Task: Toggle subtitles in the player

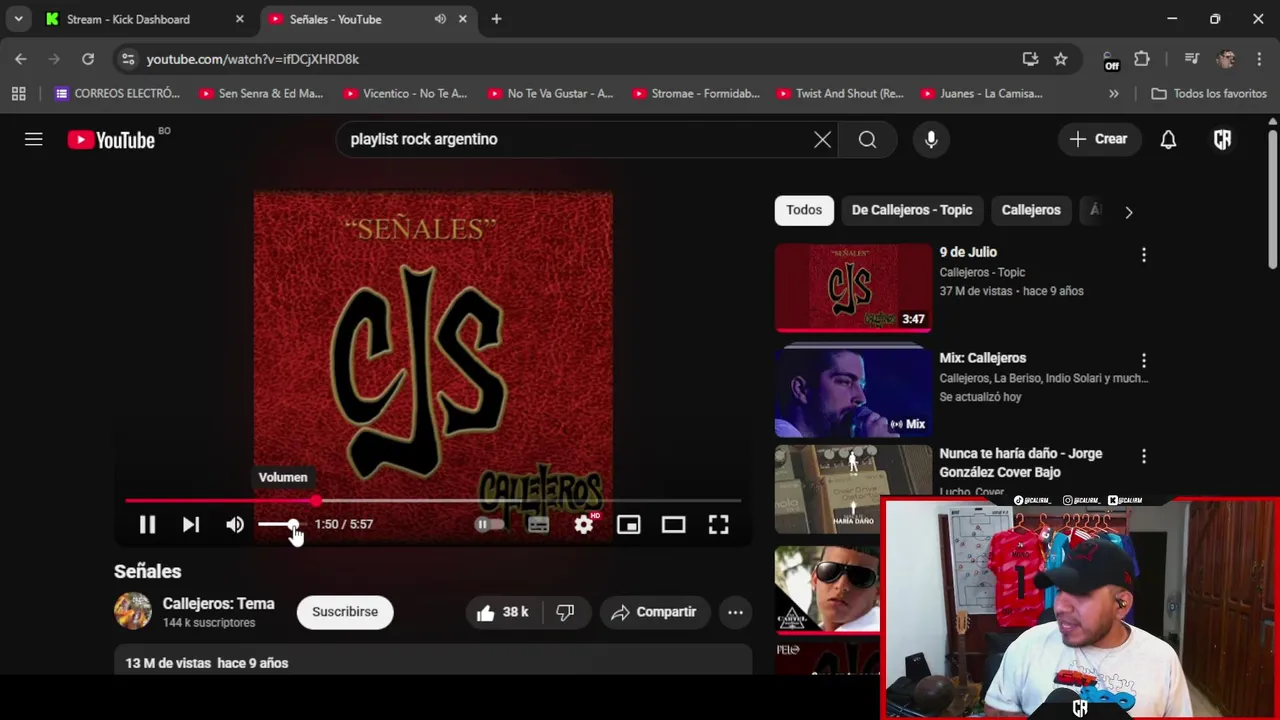Action: click(x=538, y=524)
